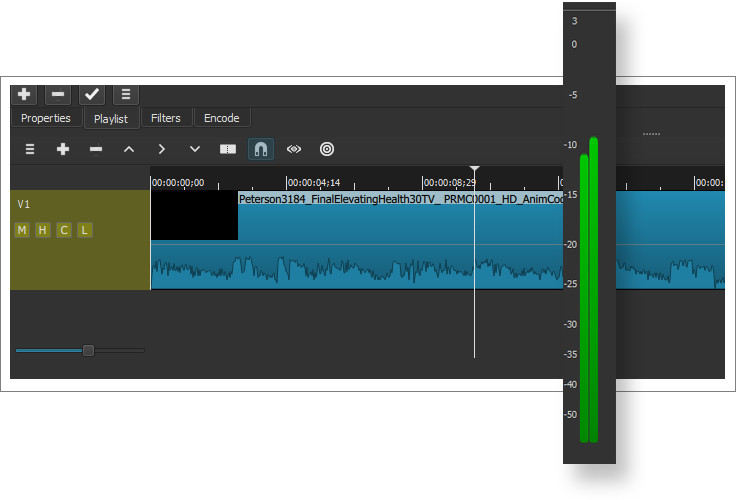Click the playlist update checkmark button
This screenshot has width=736, height=500.
92,94
